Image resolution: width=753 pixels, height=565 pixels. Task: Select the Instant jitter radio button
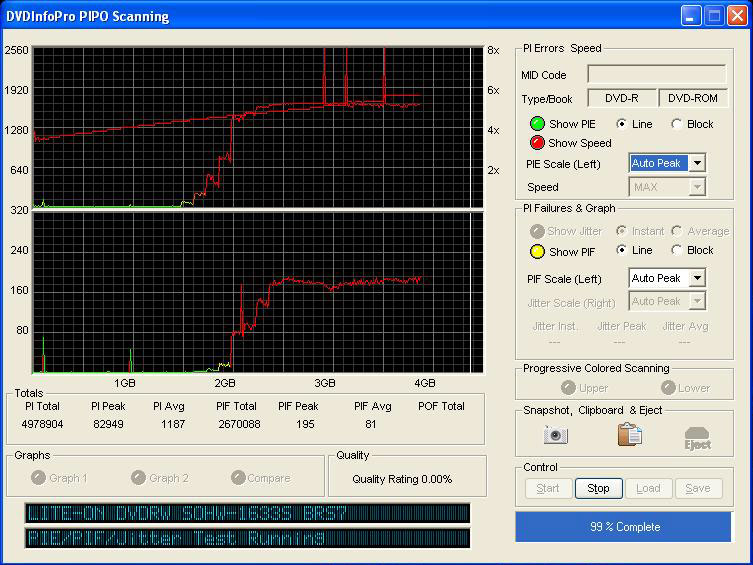pyautogui.click(x=621, y=231)
